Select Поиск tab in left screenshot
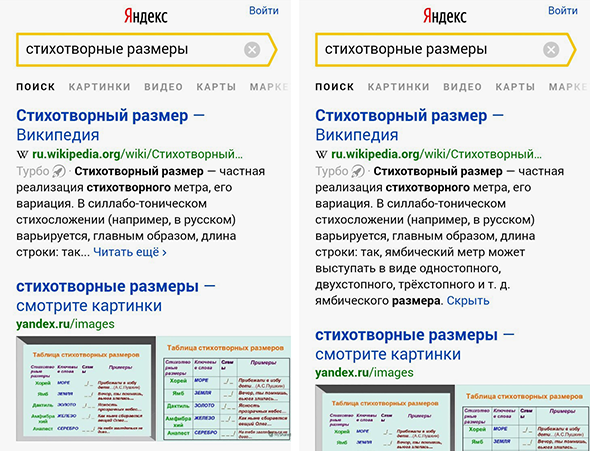 point(36,87)
